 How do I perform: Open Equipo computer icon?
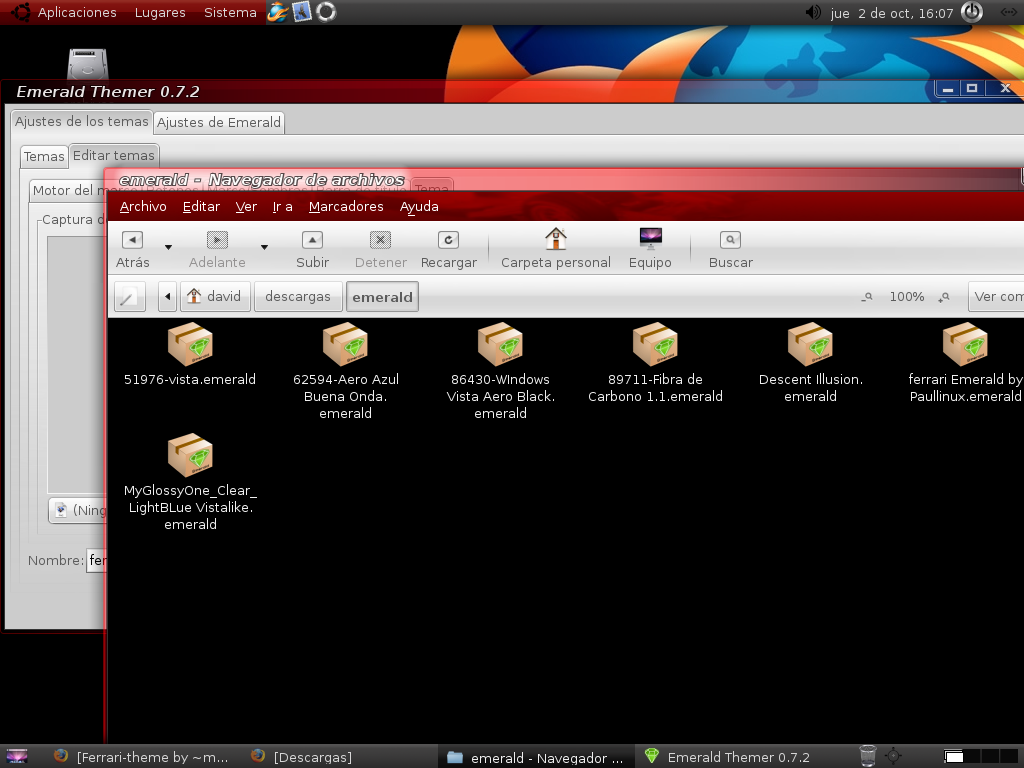[x=650, y=238]
